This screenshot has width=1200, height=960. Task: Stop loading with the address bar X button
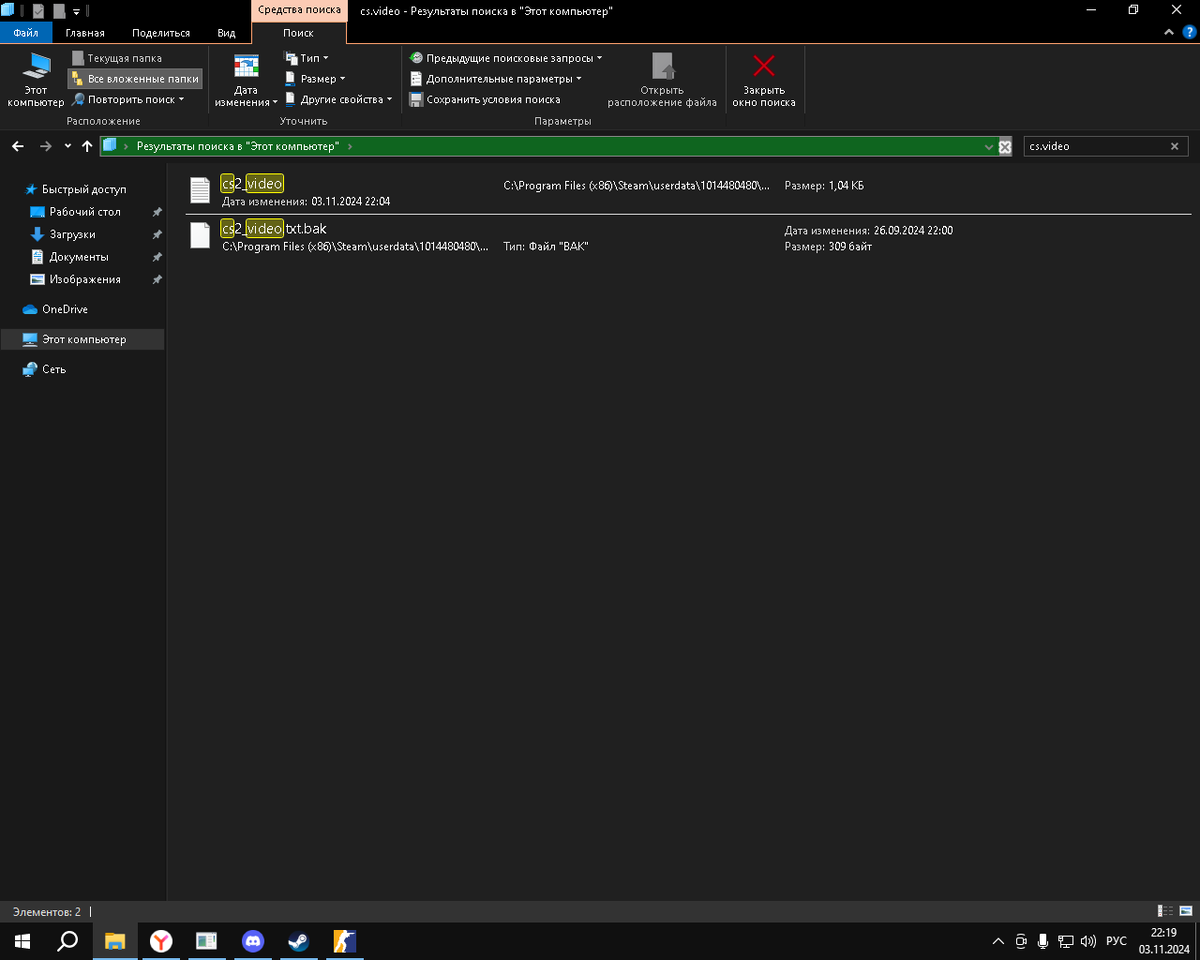coord(1005,146)
